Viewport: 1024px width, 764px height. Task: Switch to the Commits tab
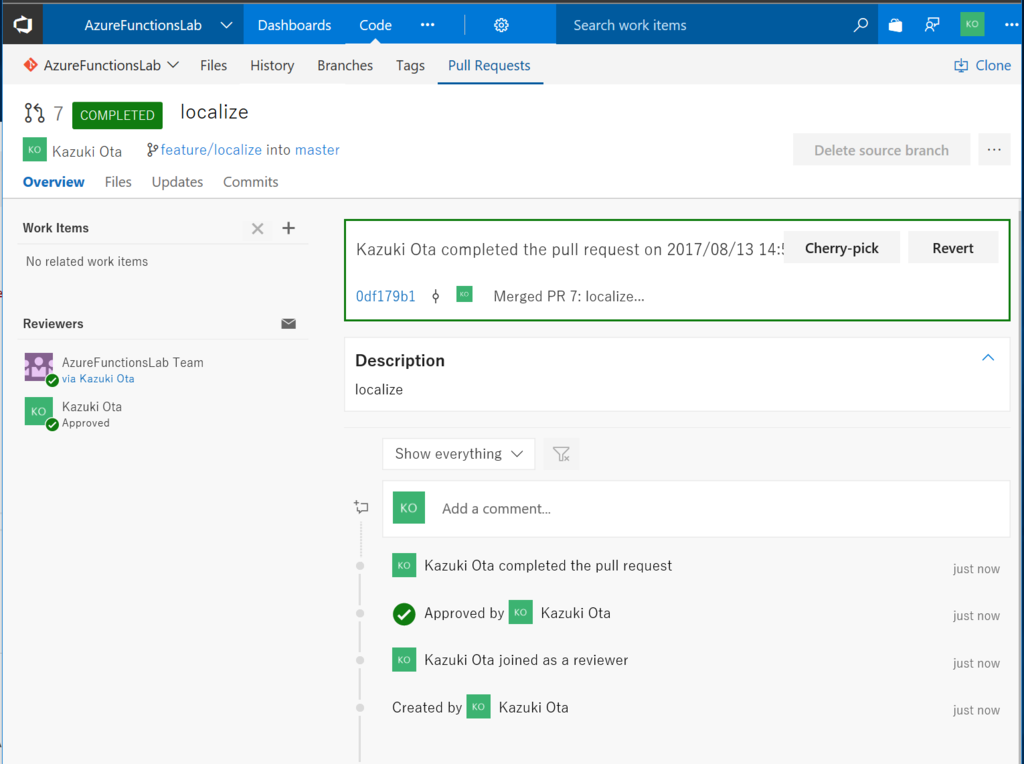pyautogui.click(x=251, y=182)
